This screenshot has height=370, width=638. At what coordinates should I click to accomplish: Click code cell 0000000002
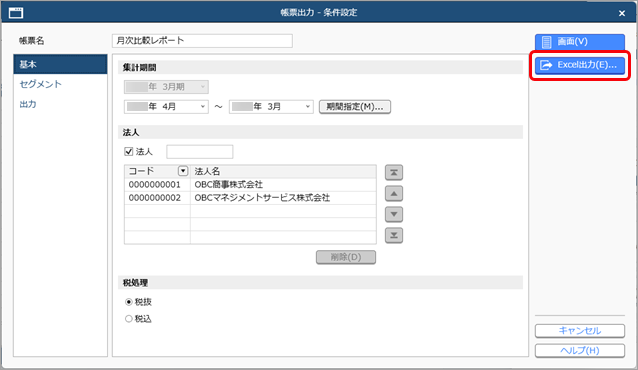pos(157,198)
